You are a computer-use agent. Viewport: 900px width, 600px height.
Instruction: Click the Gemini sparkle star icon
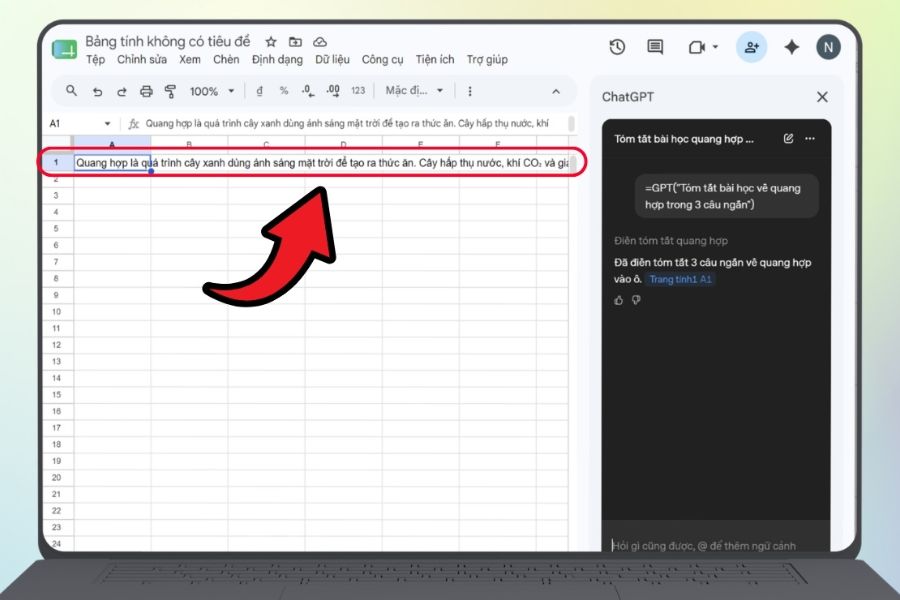tap(792, 47)
